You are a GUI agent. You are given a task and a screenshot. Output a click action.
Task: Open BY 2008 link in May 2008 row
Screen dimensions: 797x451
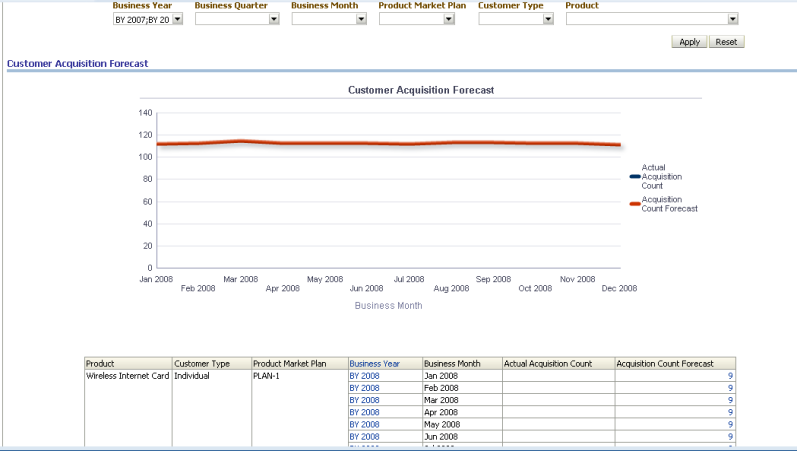click(364, 425)
